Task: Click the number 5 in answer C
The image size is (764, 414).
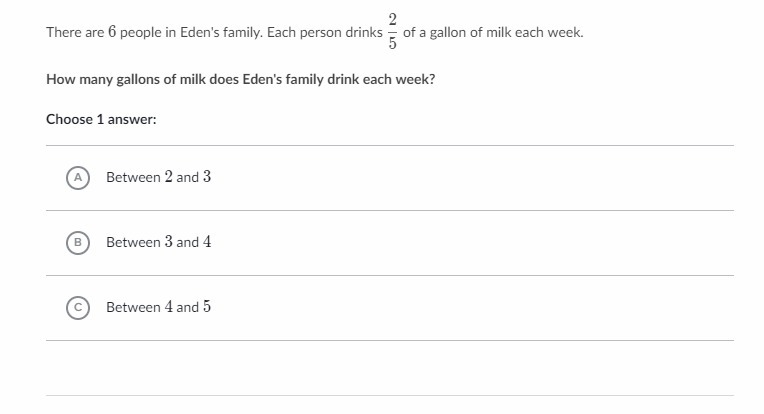Action: [x=207, y=307]
